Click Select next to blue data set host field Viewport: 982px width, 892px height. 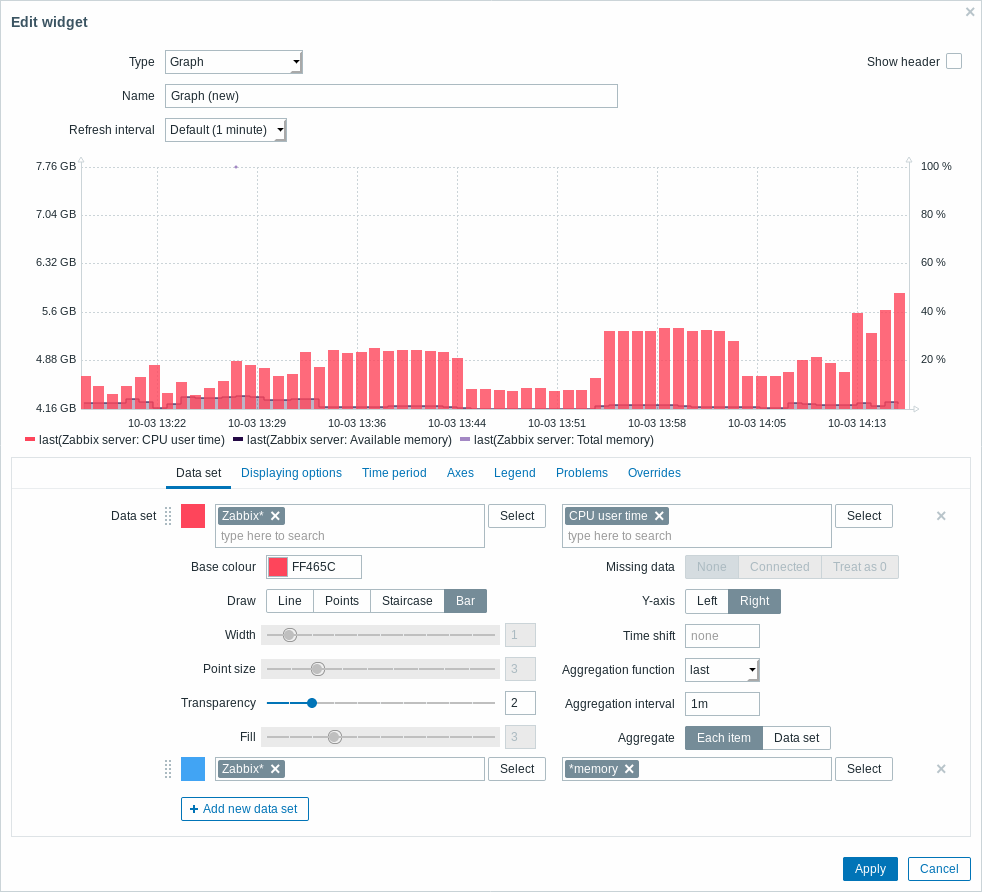[x=517, y=769]
